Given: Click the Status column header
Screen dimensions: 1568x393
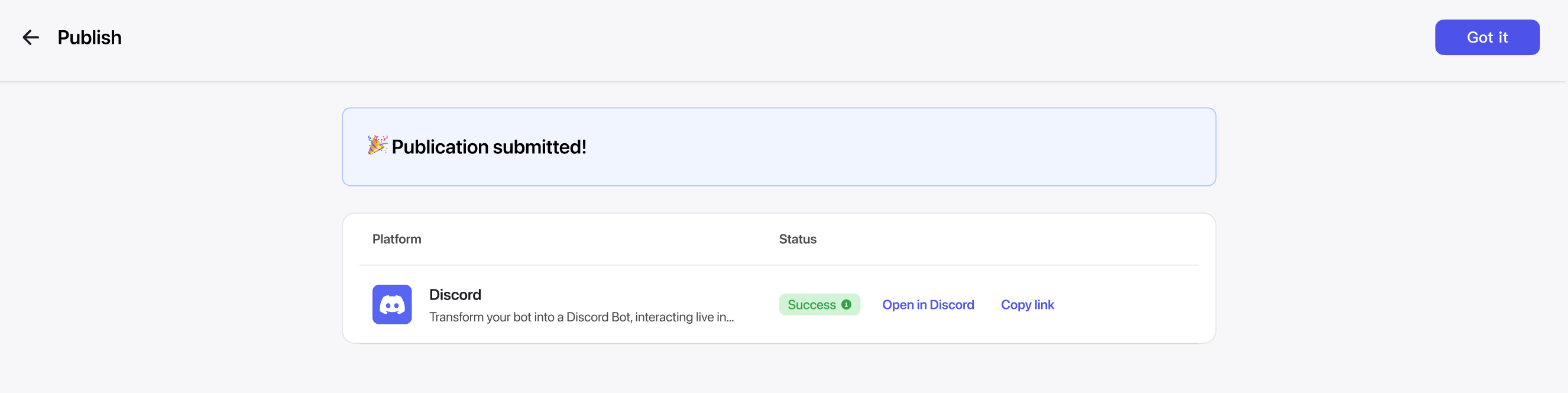Looking at the screenshot, I should [798, 239].
